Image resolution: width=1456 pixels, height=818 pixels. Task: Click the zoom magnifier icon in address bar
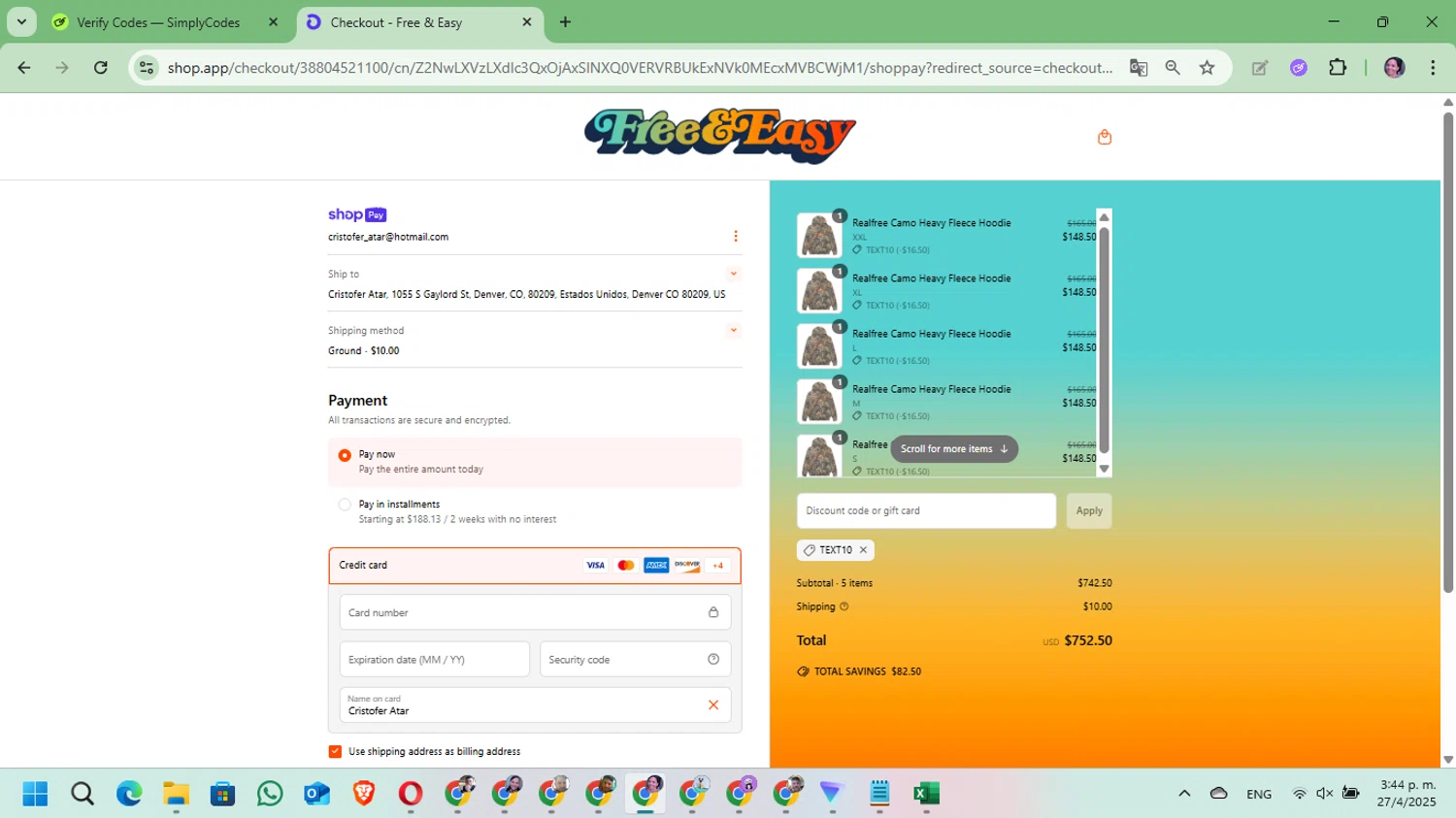pyautogui.click(x=1173, y=67)
